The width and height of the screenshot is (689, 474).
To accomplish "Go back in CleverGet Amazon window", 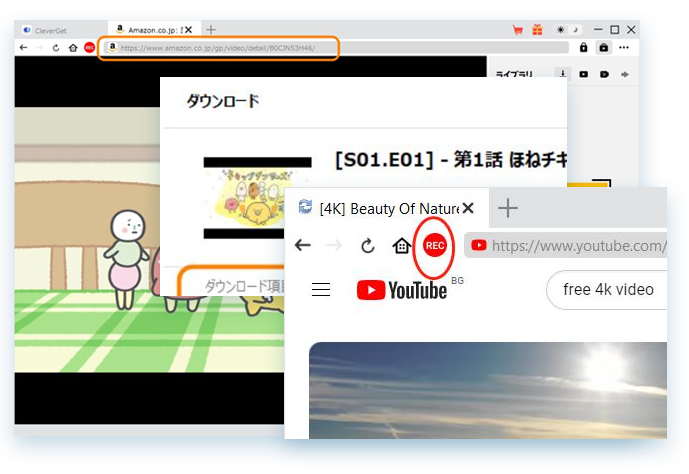I will [x=24, y=47].
